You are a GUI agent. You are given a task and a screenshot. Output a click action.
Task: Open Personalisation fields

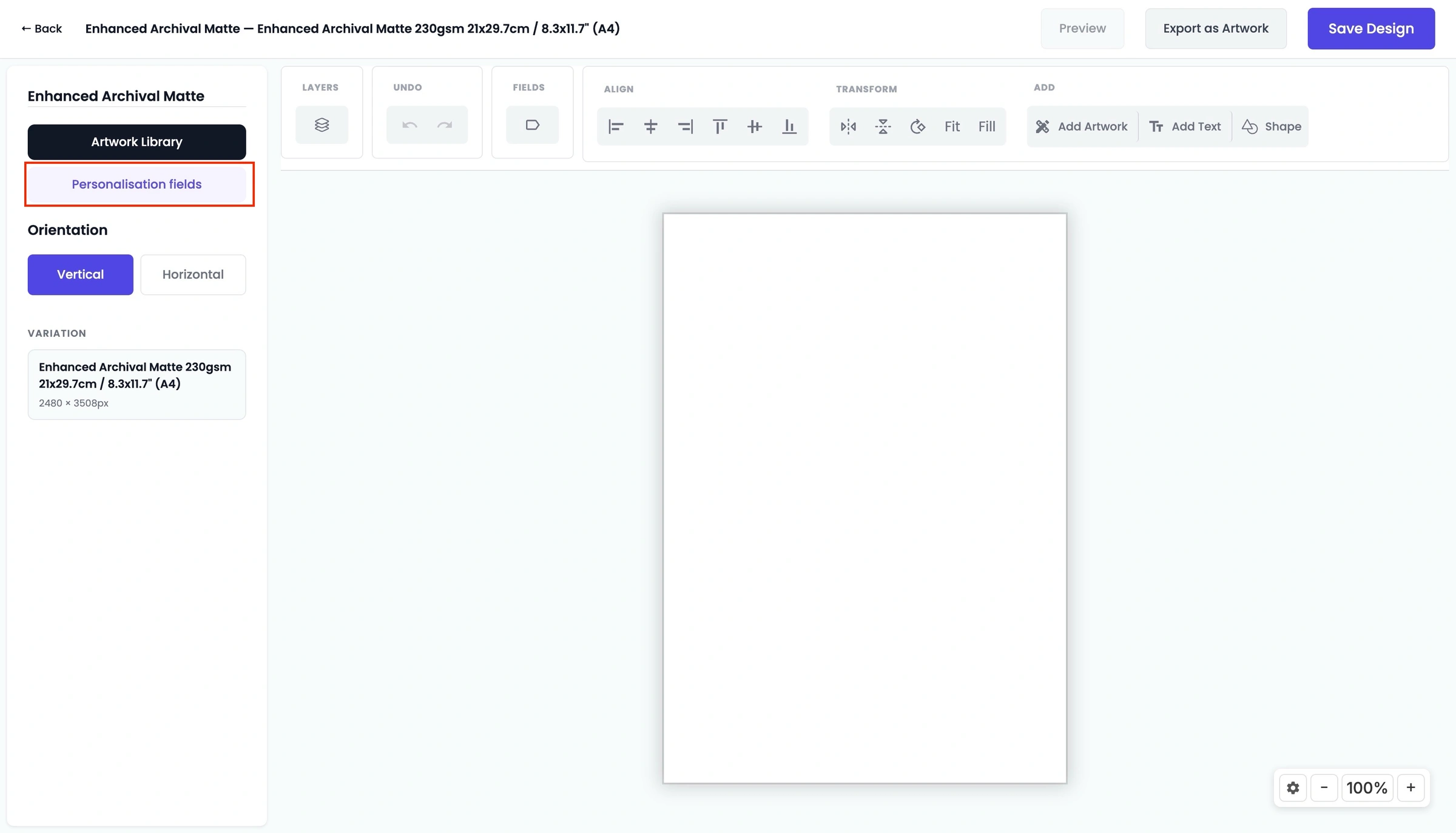136,184
